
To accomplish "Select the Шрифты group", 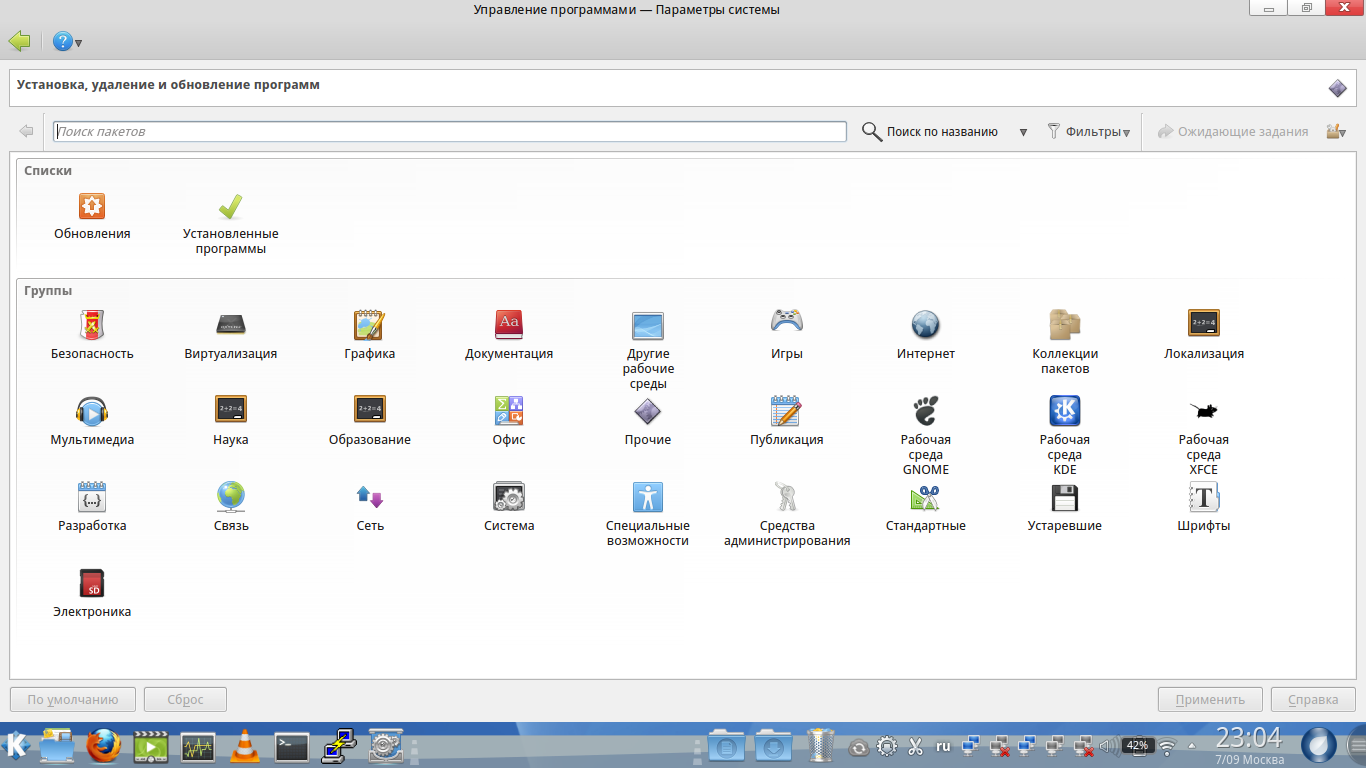I will [x=1204, y=507].
